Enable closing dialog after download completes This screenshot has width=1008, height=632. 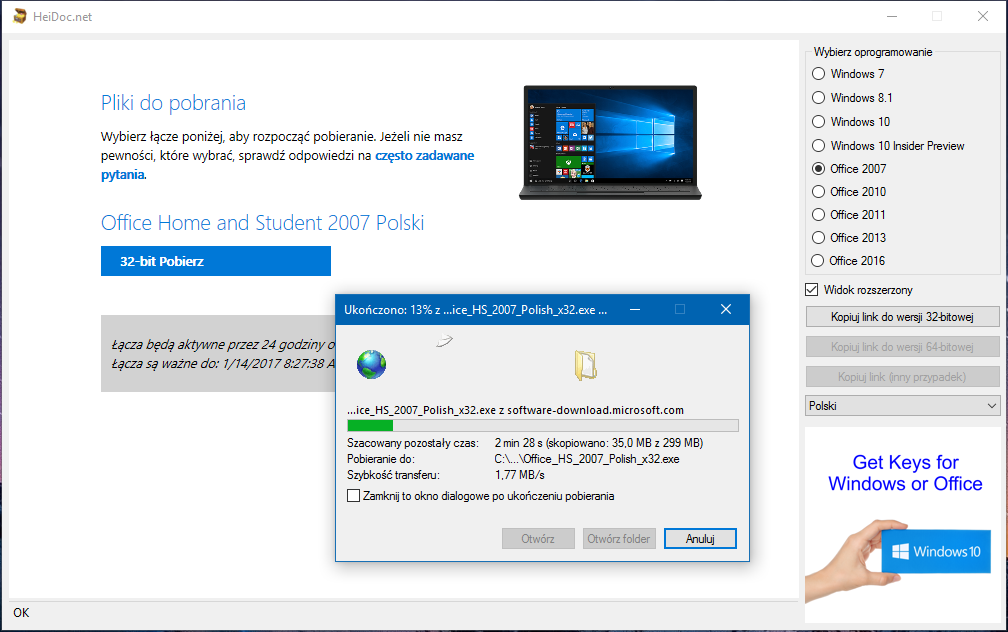(x=353, y=496)
